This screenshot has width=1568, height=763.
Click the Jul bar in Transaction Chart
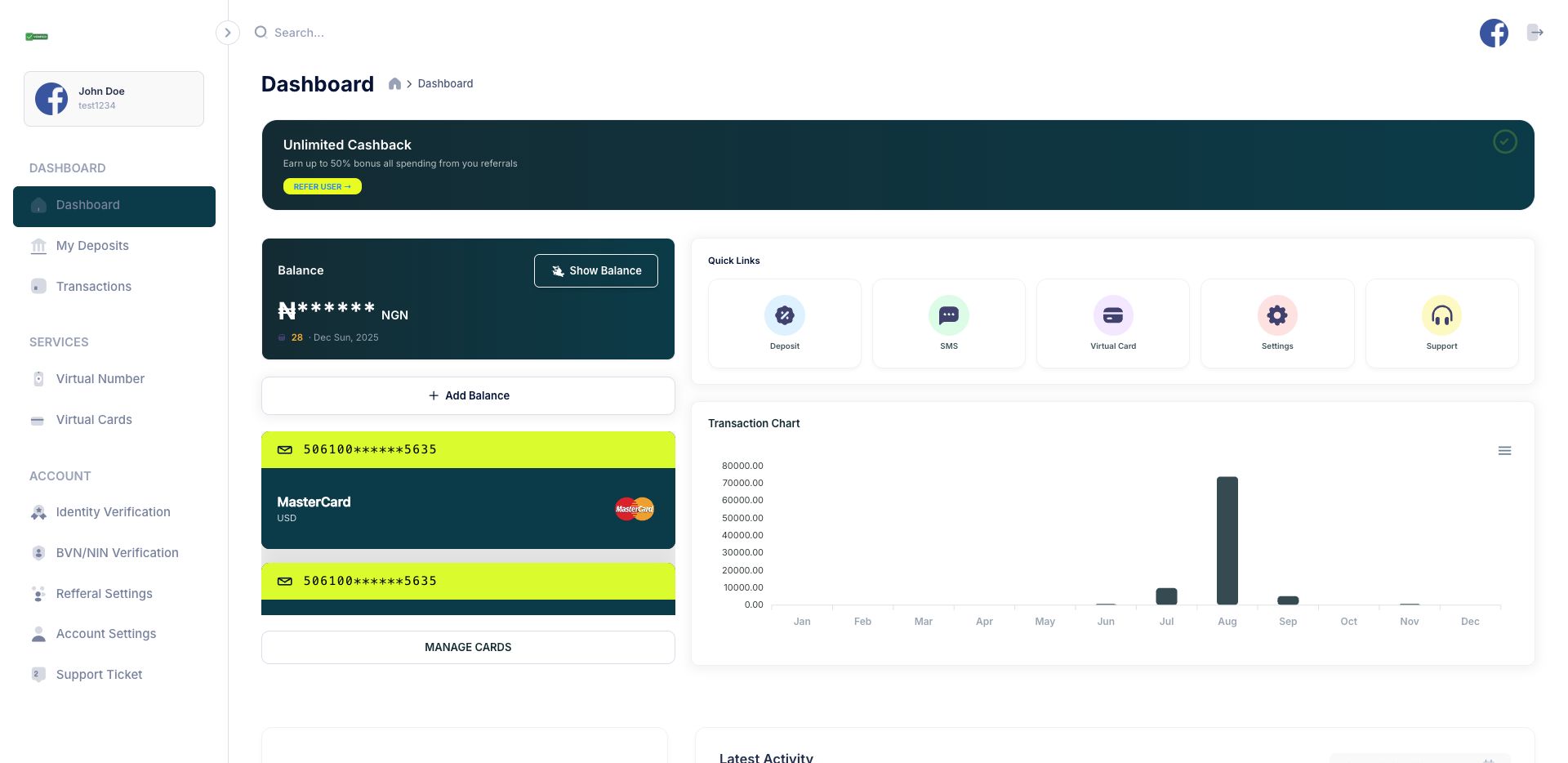(1166, 596)
